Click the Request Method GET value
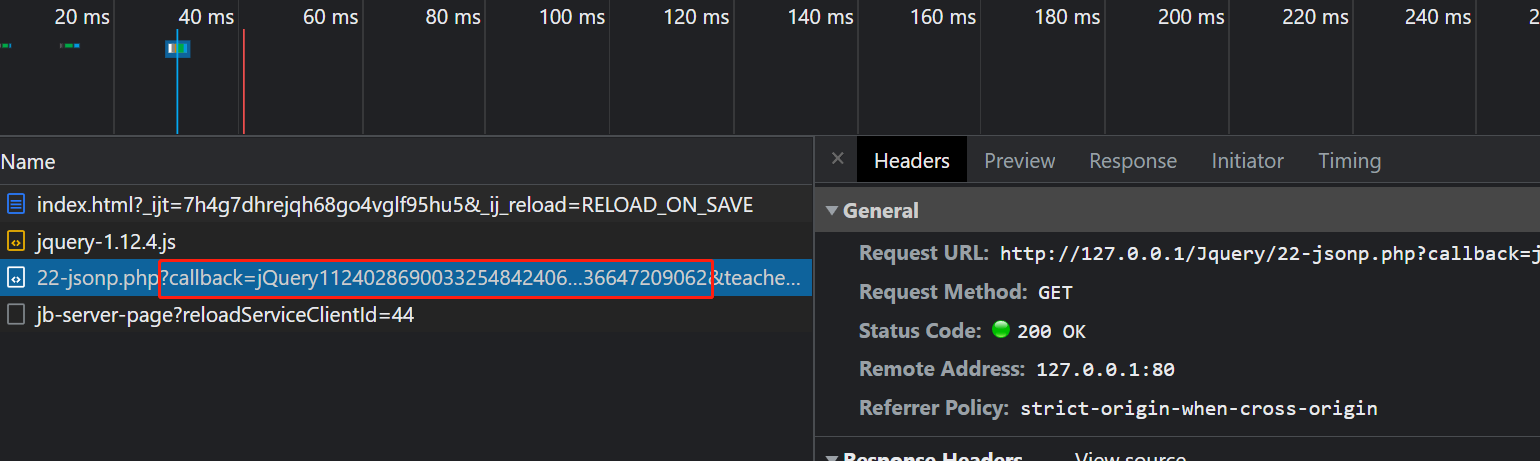This screenshot has width=1540, height=461. pos(1055,293)
